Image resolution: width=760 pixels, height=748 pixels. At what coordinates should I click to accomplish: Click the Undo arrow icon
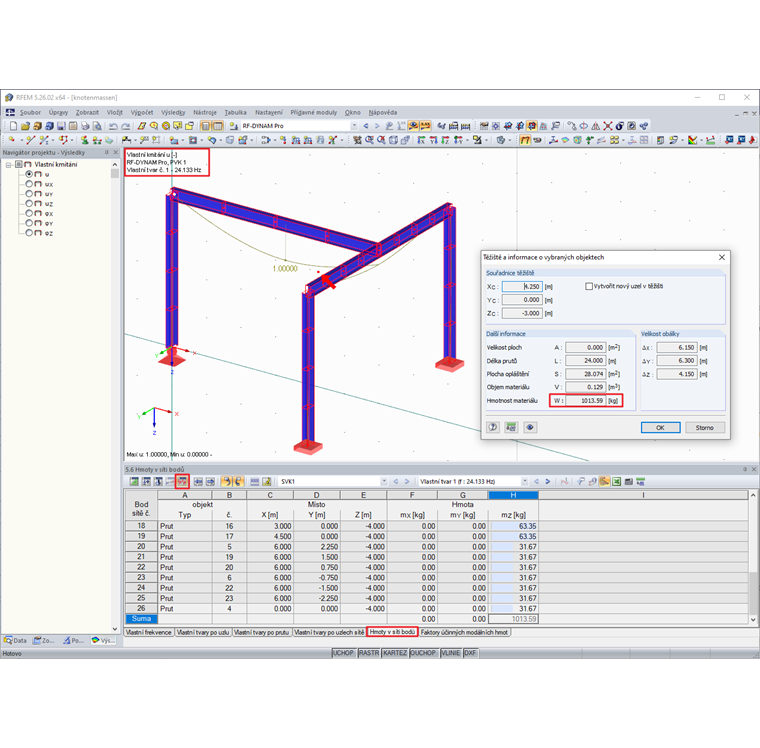point(113,126)
